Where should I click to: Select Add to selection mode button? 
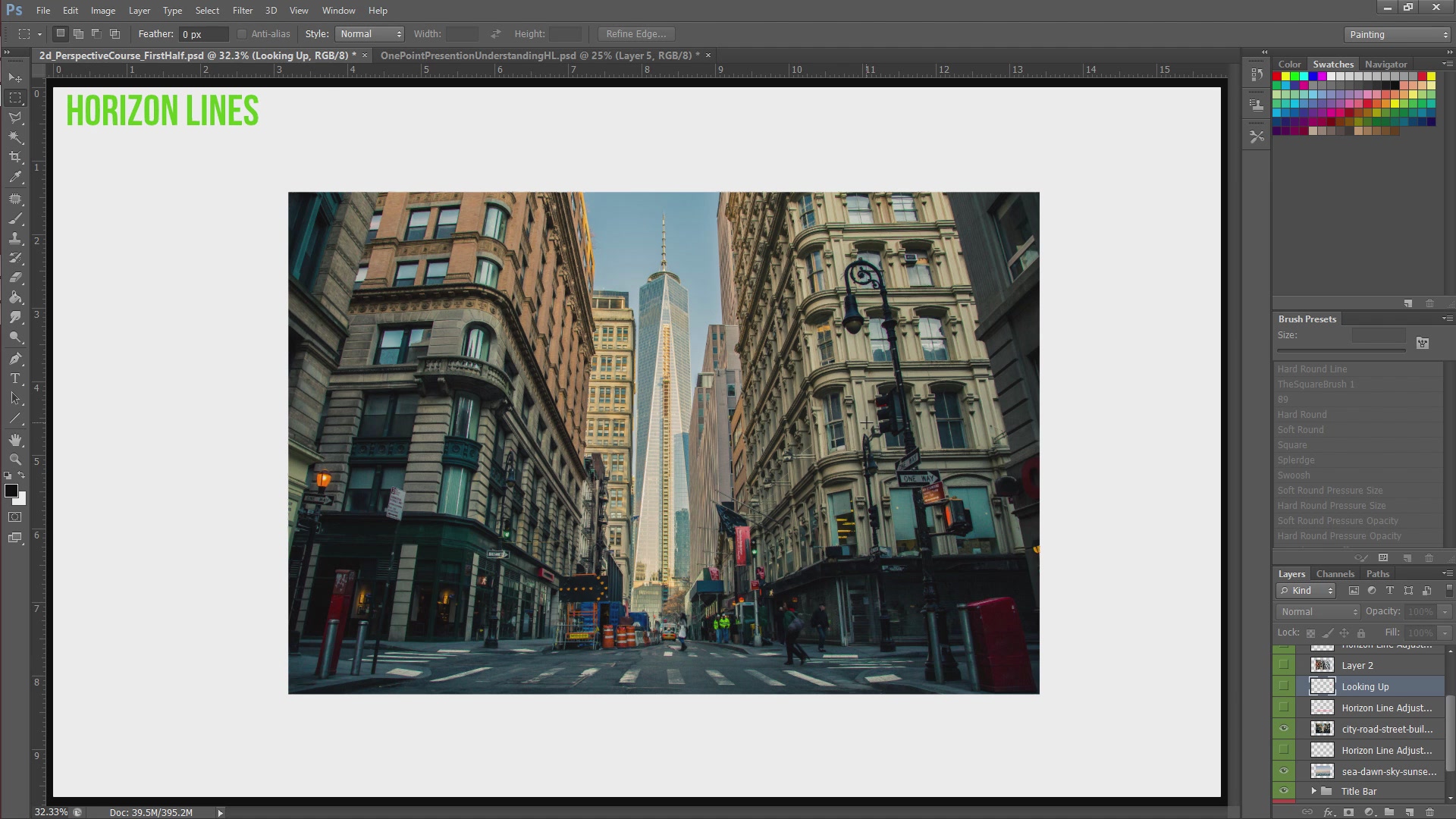(x=78, y=34)
